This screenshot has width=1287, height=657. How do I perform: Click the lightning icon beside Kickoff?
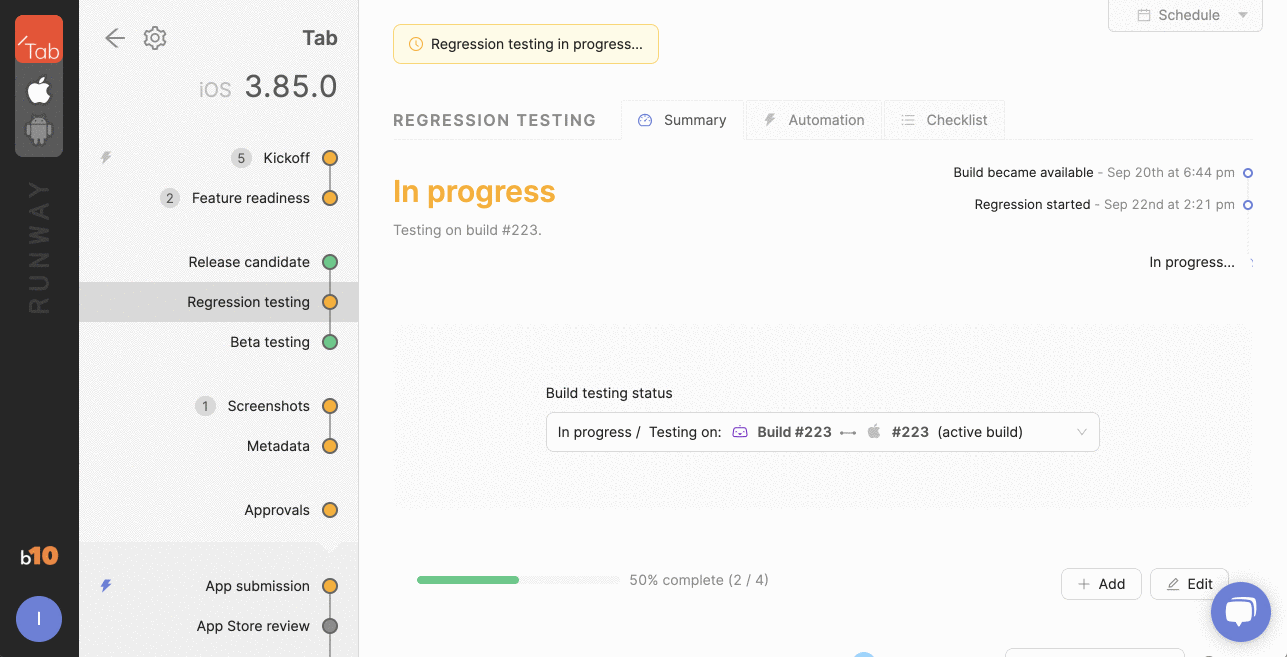click(x=106, y=158)
